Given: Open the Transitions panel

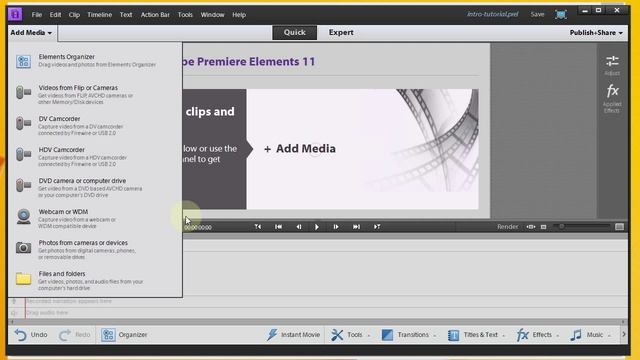Looking at the screenshot, I should pyautogui.click(x=409, y=335).
